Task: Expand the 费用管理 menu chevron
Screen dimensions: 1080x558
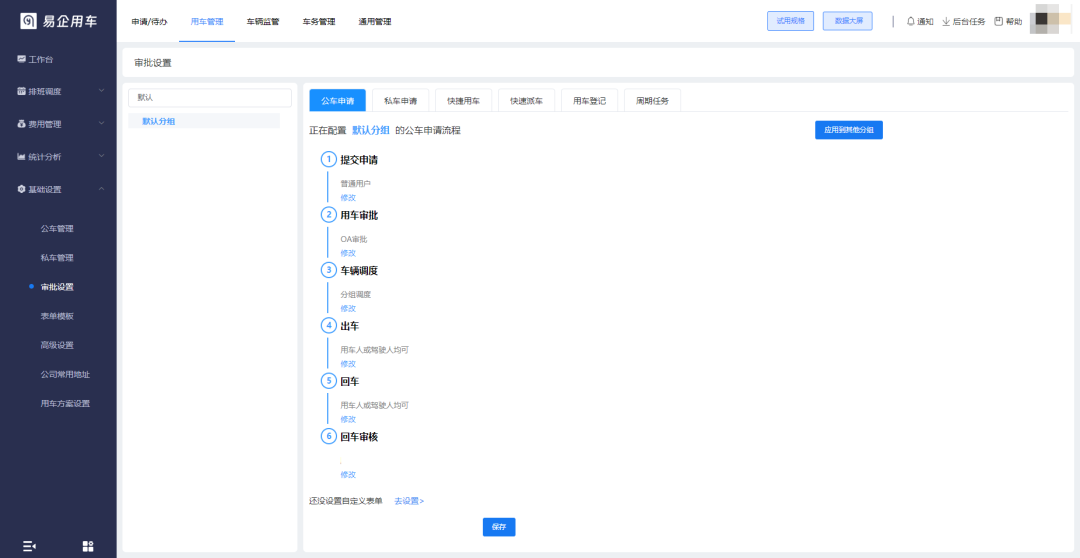Action: [x=101, y=124]
